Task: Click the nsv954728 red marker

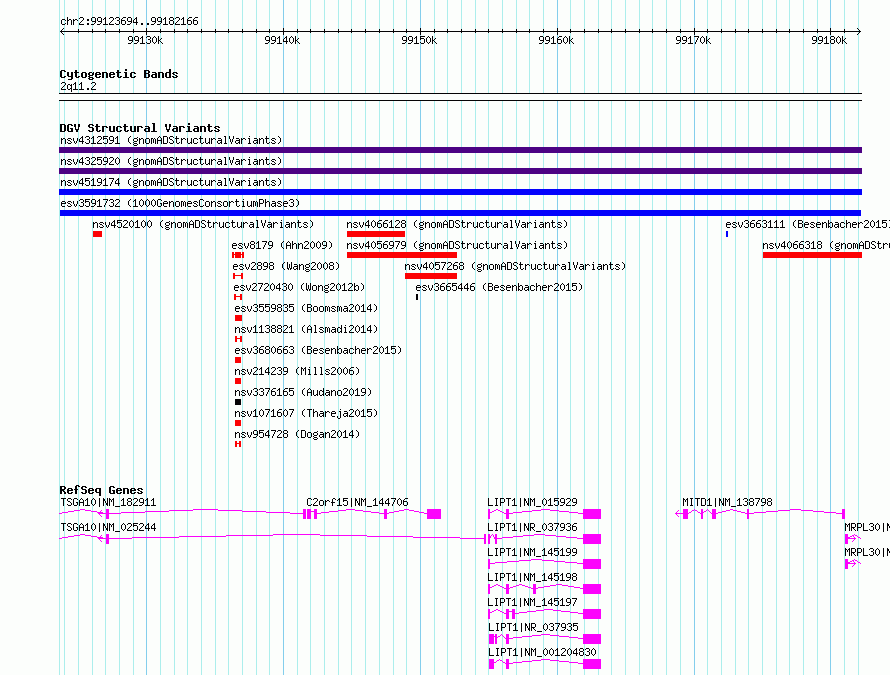Action: click(x=238, y=444)
